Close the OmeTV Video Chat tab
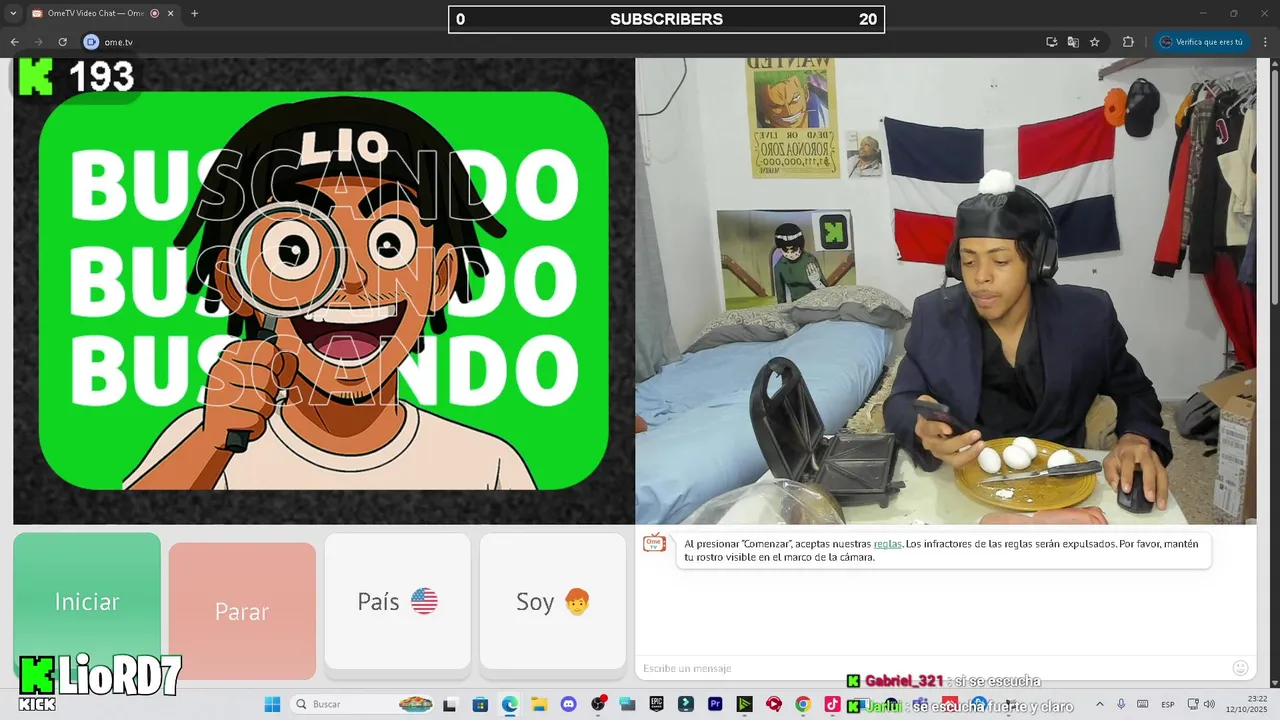This screenshot has height=720, width=1280. click(171, 13)
